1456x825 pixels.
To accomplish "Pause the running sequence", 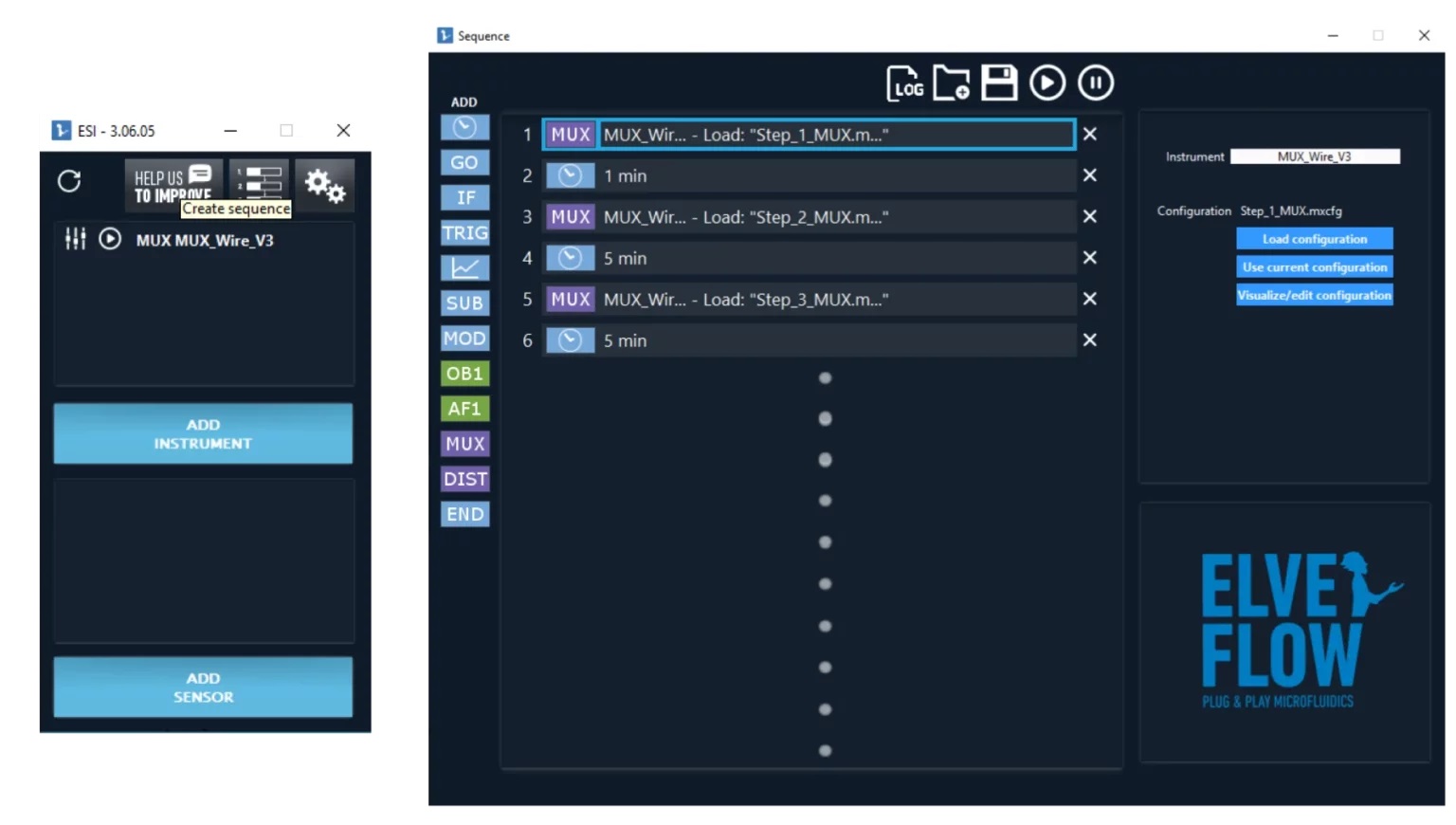I will tap(1096, 83).
